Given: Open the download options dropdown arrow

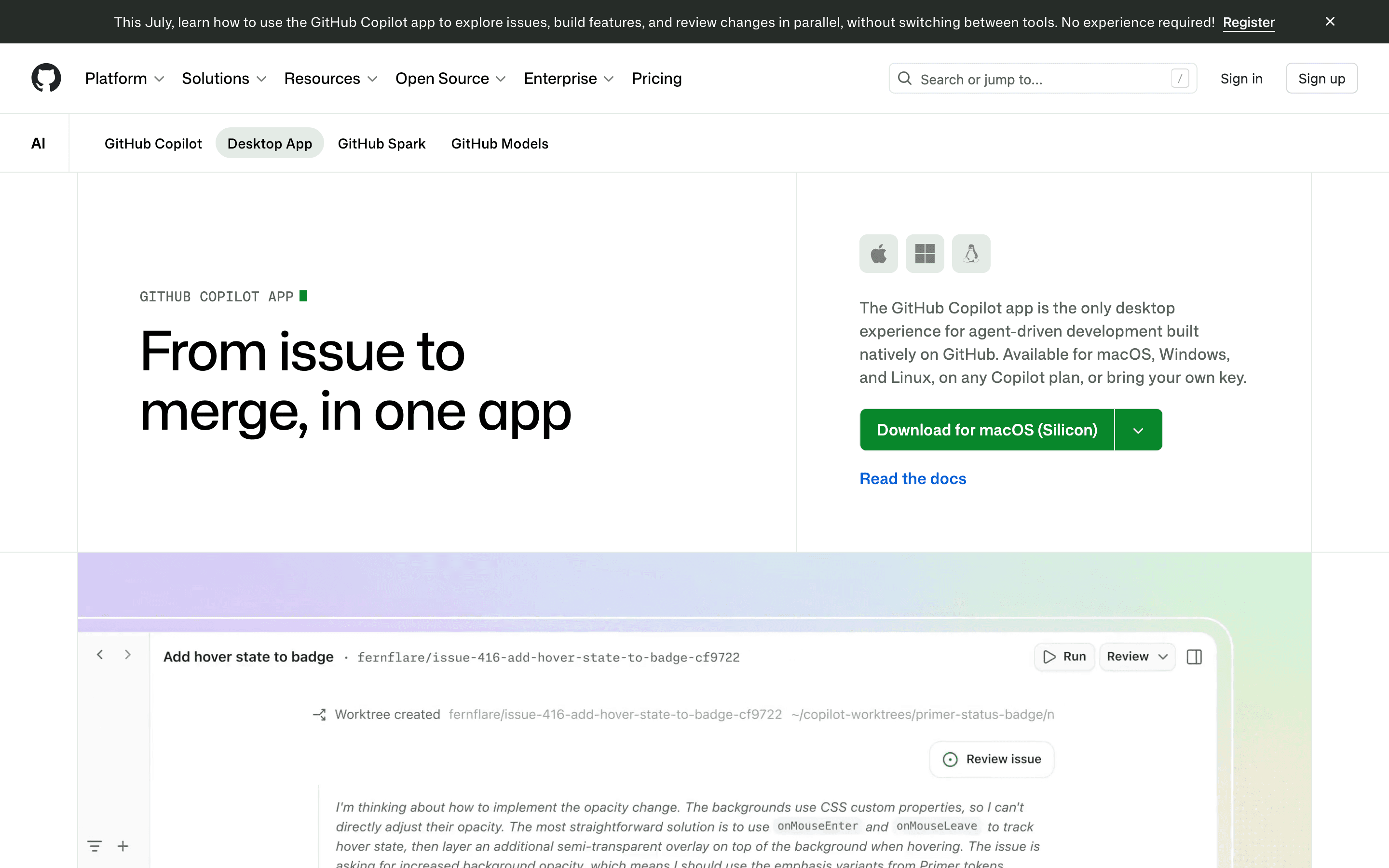Looking at the screenshot, I should pyautogui.click(x=1138, y=429).
